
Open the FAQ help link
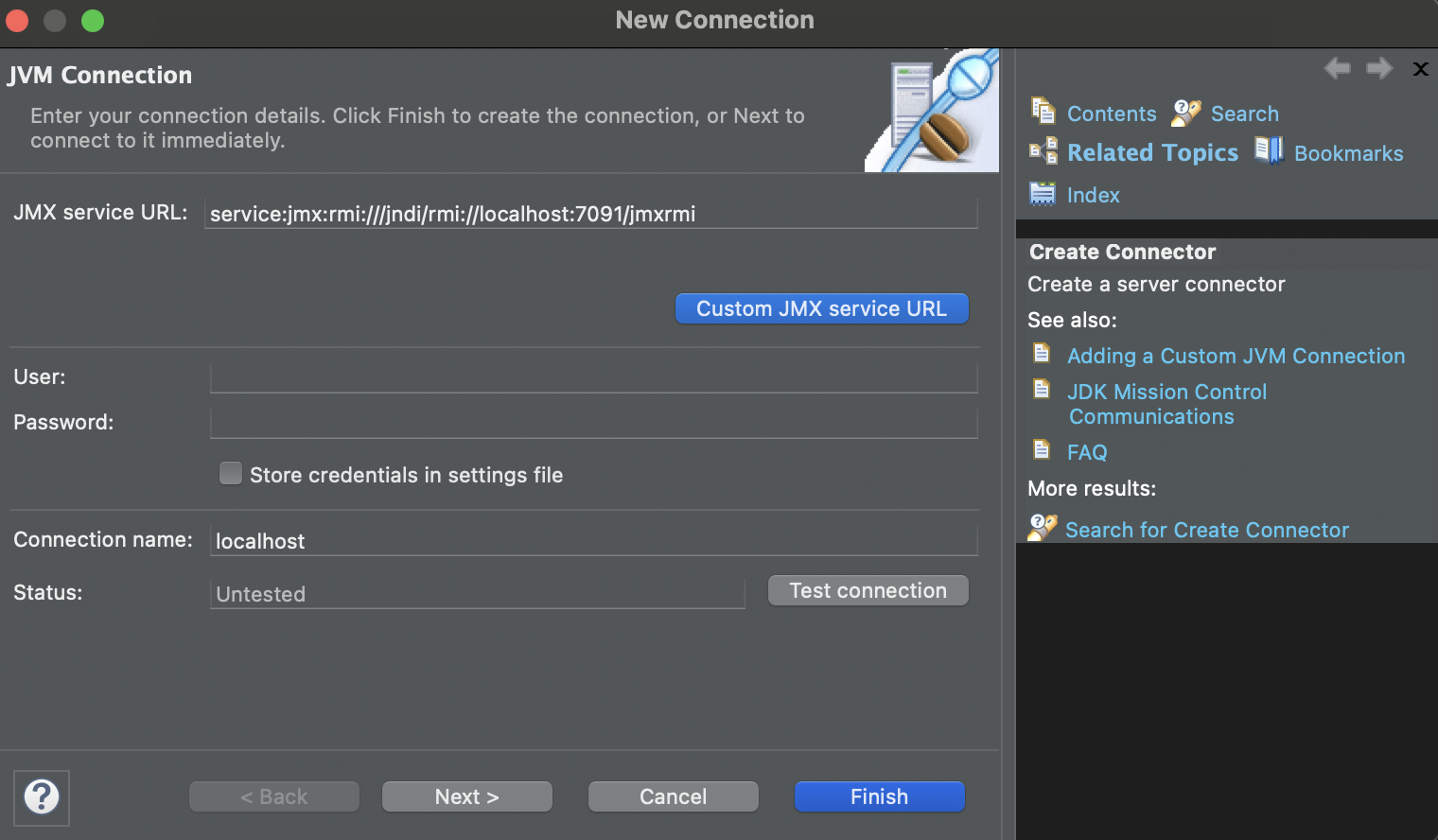point(1086,452)
